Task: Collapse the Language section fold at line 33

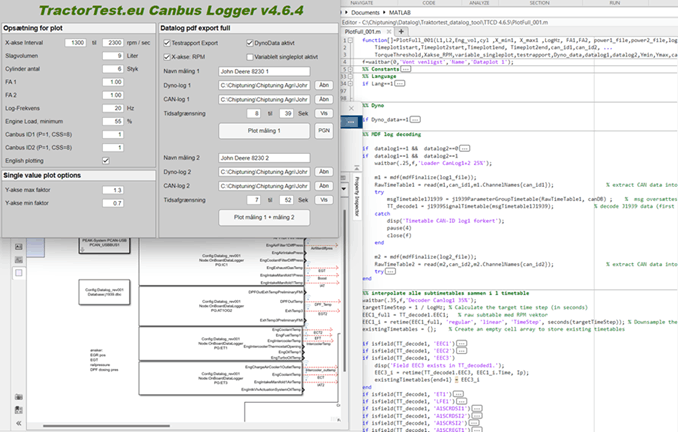Action: click(x=350, y=76)
